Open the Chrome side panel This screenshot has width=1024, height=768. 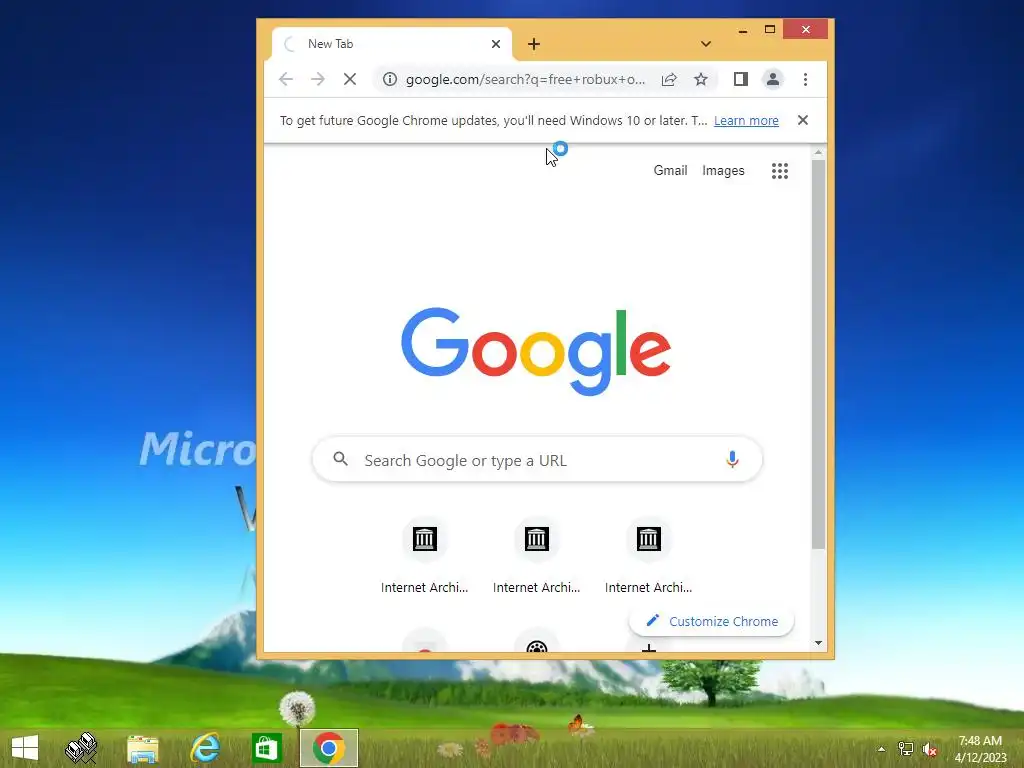click(741, 80)
